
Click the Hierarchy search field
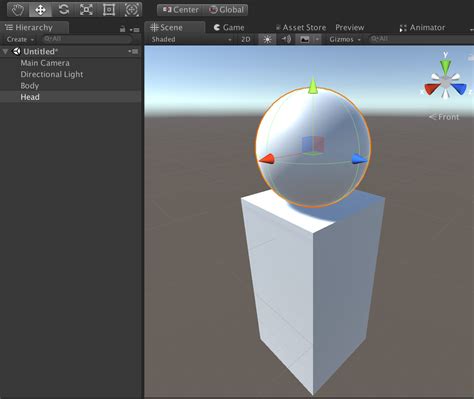[x=87, y=39]
